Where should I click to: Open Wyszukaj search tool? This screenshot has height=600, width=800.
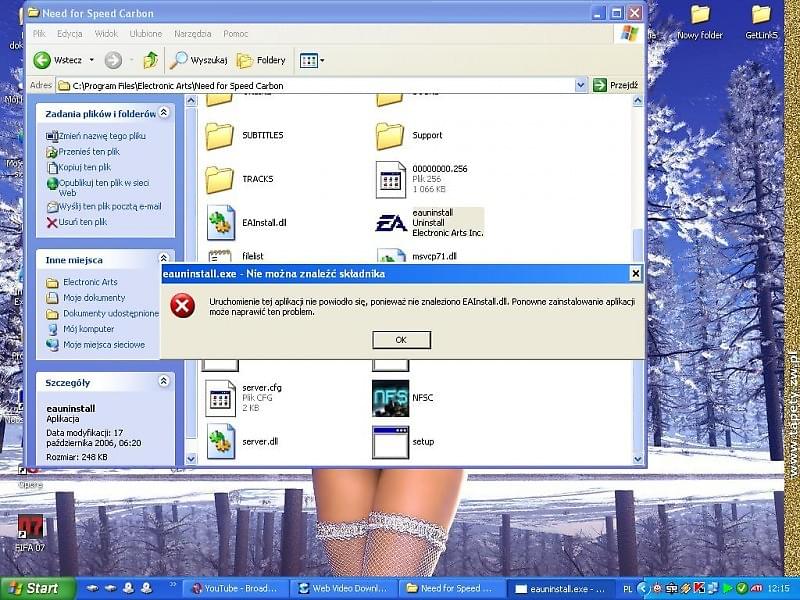[198, 60]
